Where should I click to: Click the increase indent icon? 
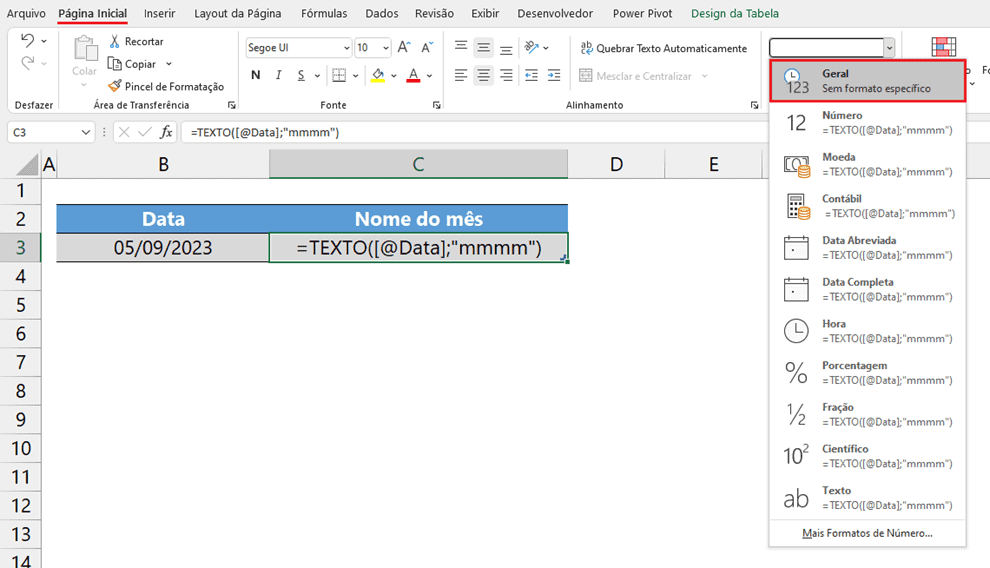tap(552, 76)
